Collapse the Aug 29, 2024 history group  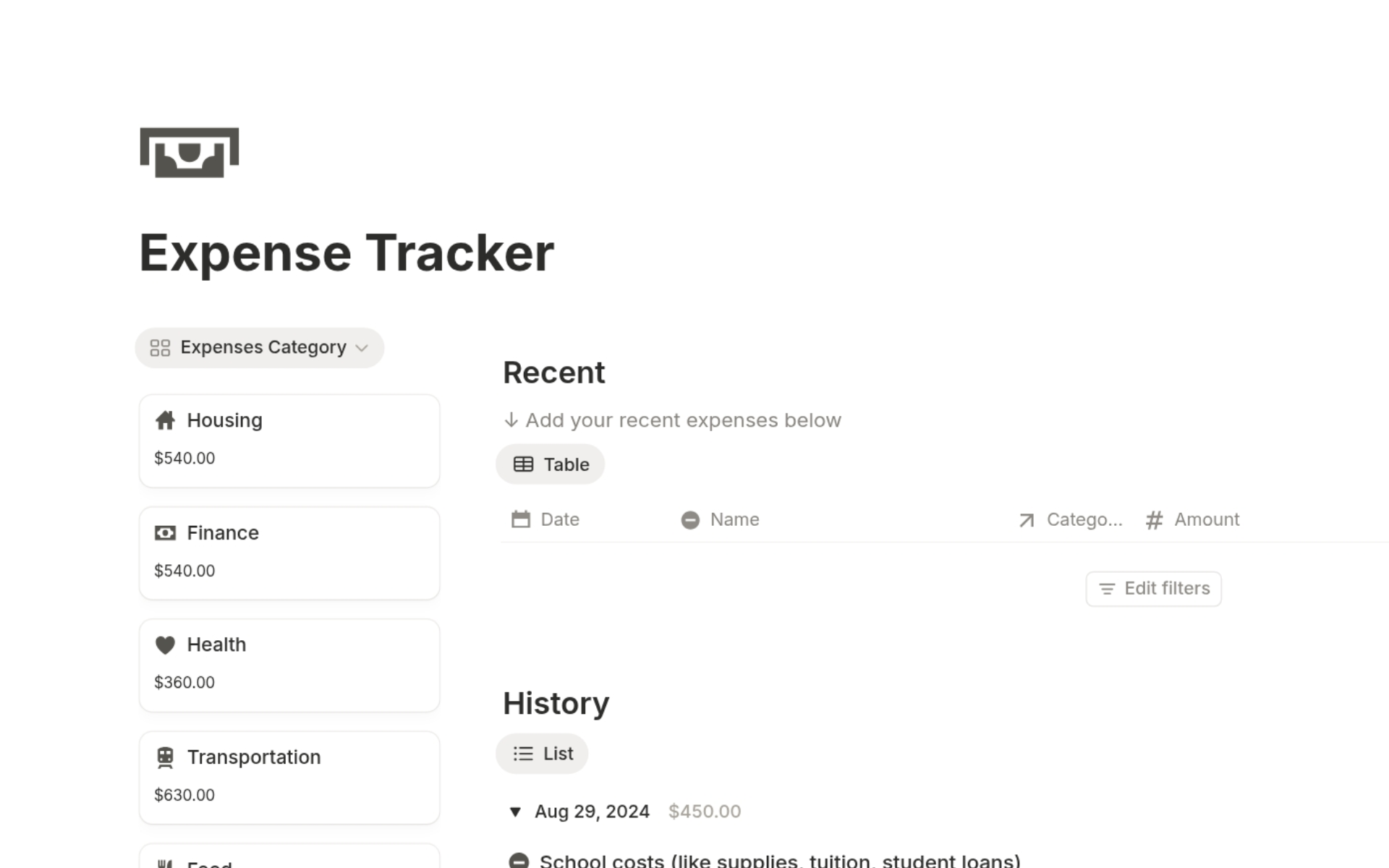pos(514,812)
